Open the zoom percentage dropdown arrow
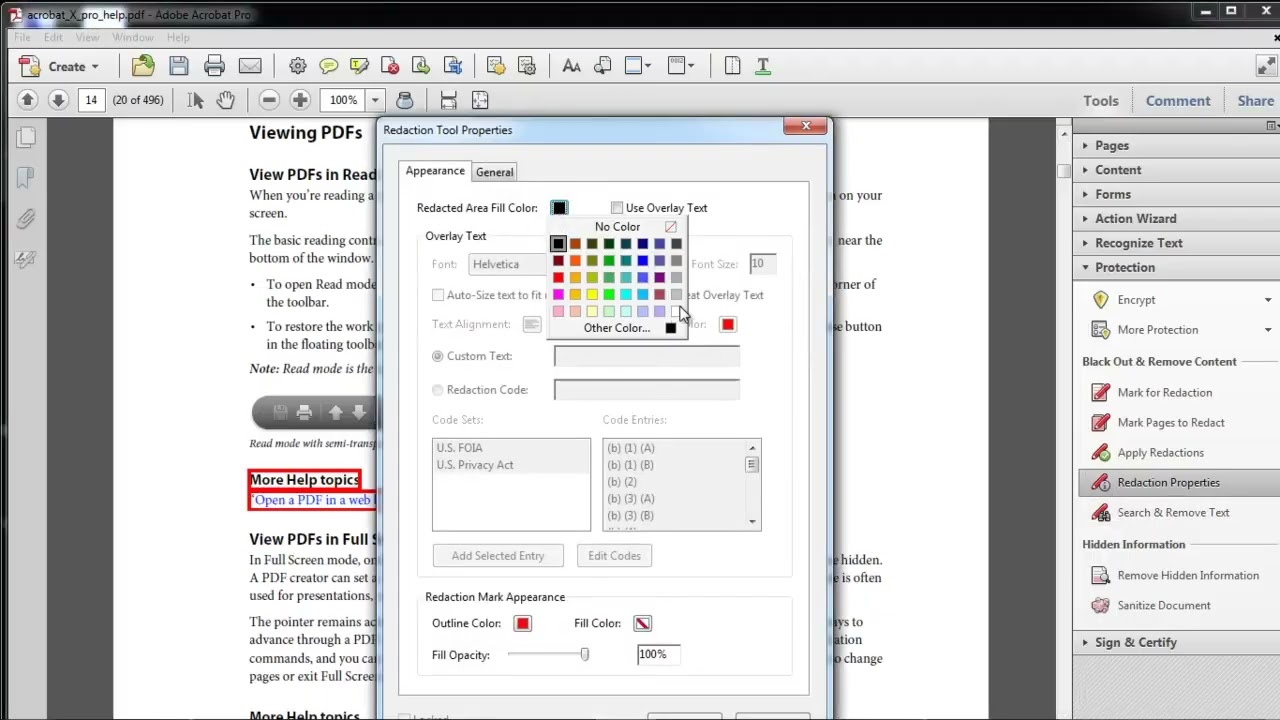The image size is (1280, 720). [x=375, y=100]
